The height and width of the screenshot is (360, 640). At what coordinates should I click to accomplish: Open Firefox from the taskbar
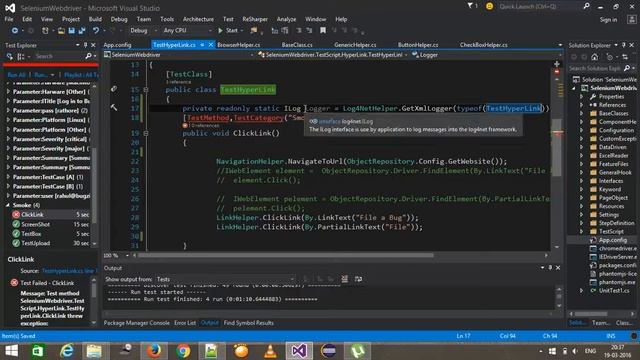[154, 351]
